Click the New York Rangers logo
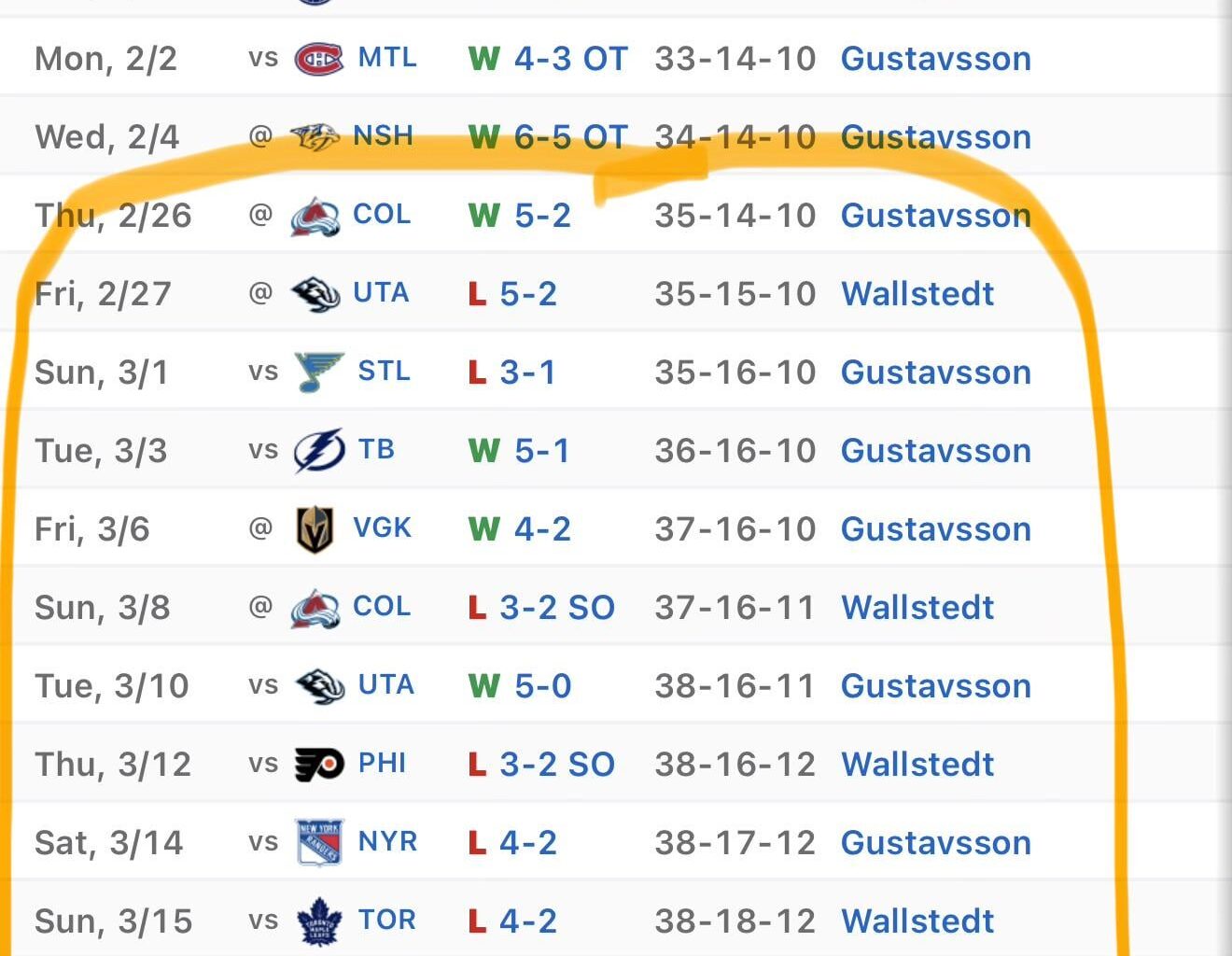The image size is (1232, 956). [318, 843]
